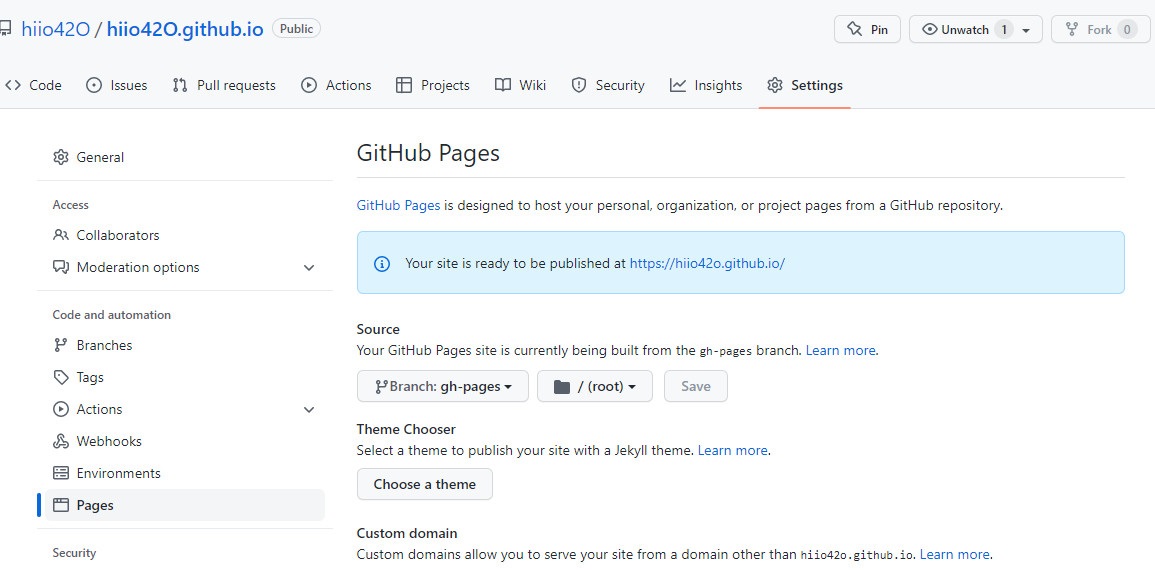
Task: Click the Branches git-branch icon in sidebar
Action: coord(60,345)
